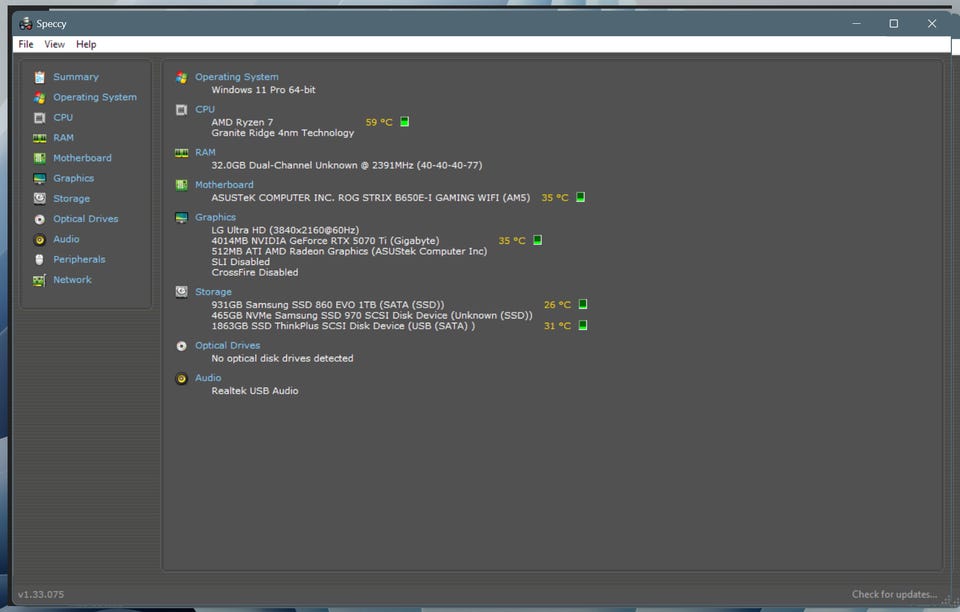Click the v1.33.075 version label
Viewport: 960px width, 612px height.
coord(41,594)
